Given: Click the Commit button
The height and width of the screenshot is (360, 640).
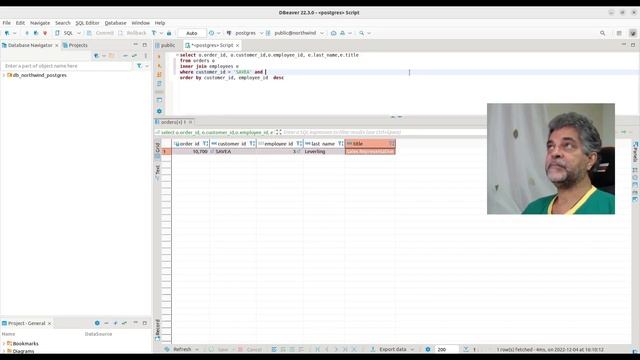Looking at the screenshot, I should click(100, 33).
